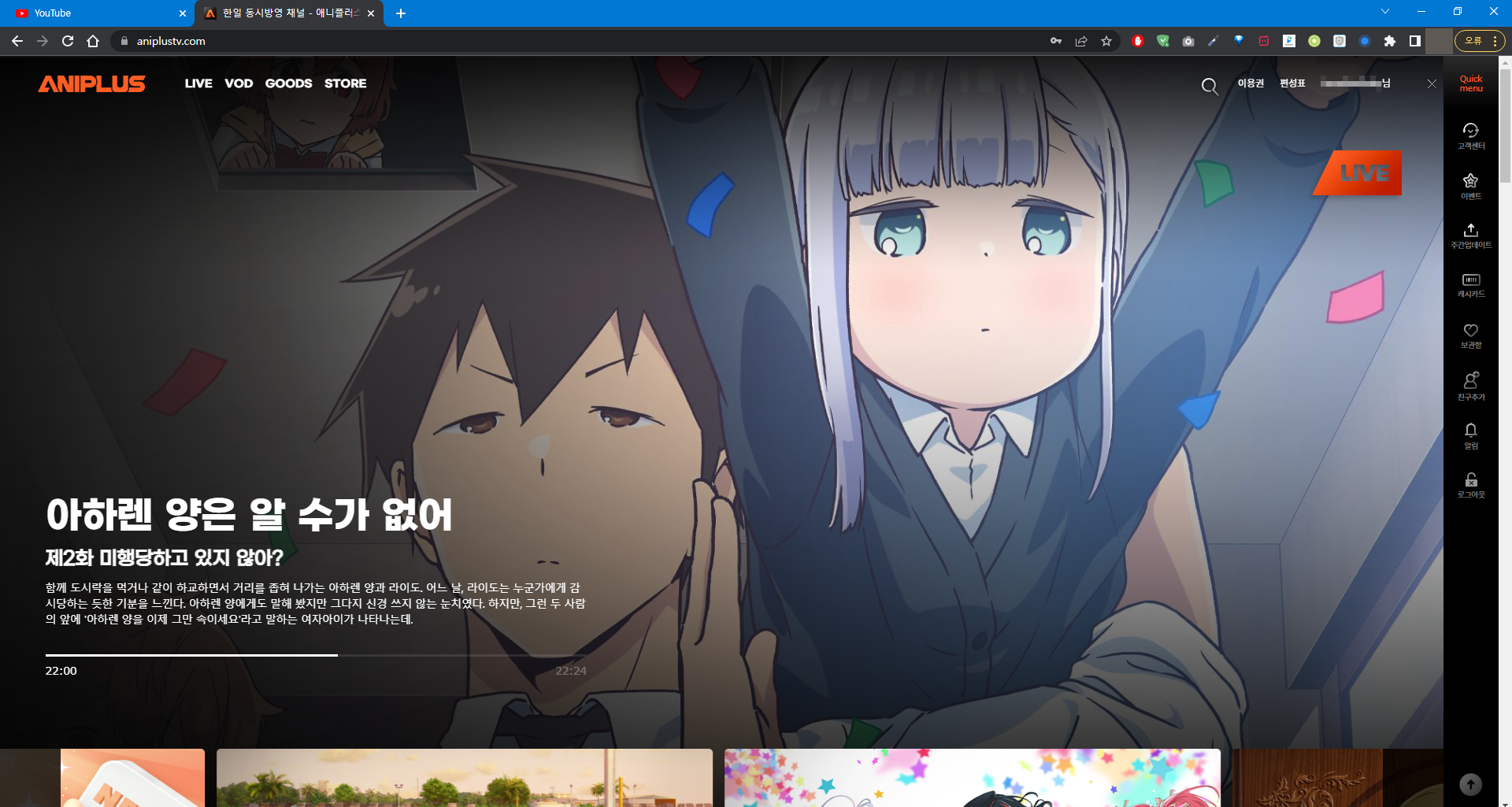
Task: Jump to page top with the arrow button
Action: coord(1470,784)
